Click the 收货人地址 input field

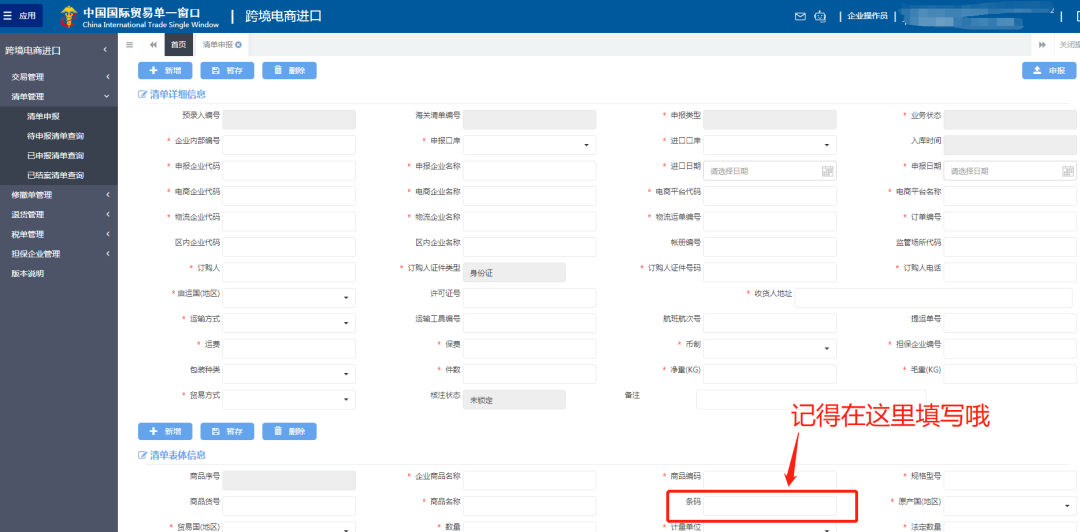[933, 298]
